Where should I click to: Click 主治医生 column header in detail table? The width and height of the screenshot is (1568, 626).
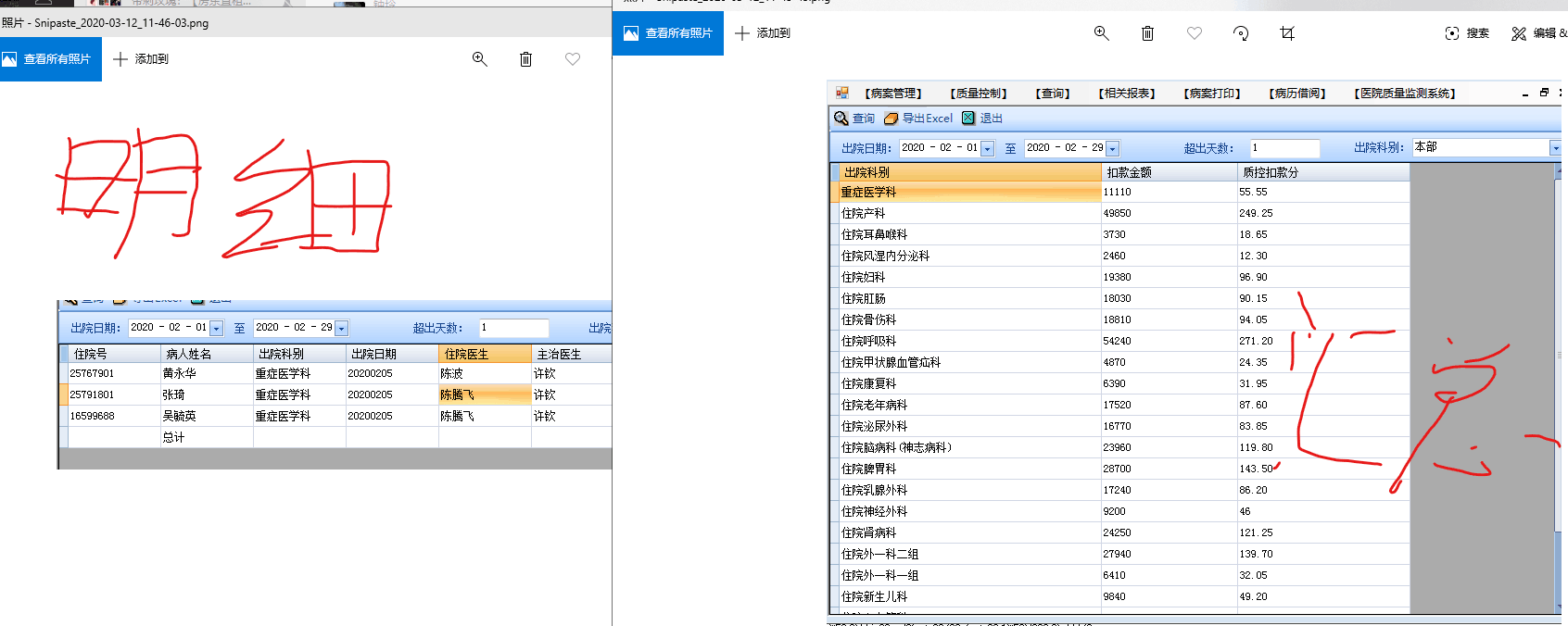tap(572, 354)
